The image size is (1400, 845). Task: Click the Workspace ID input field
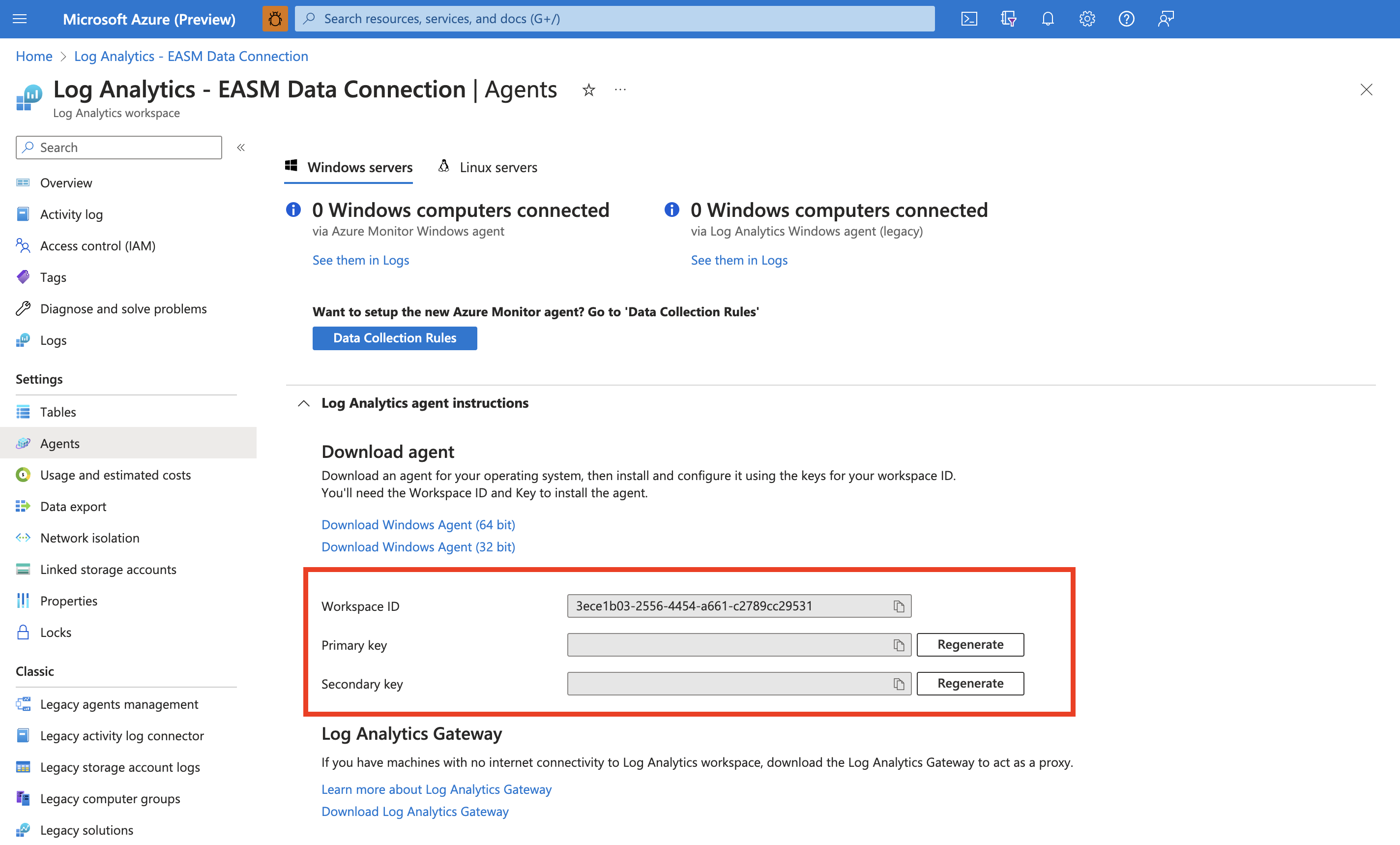click(727, 605)
